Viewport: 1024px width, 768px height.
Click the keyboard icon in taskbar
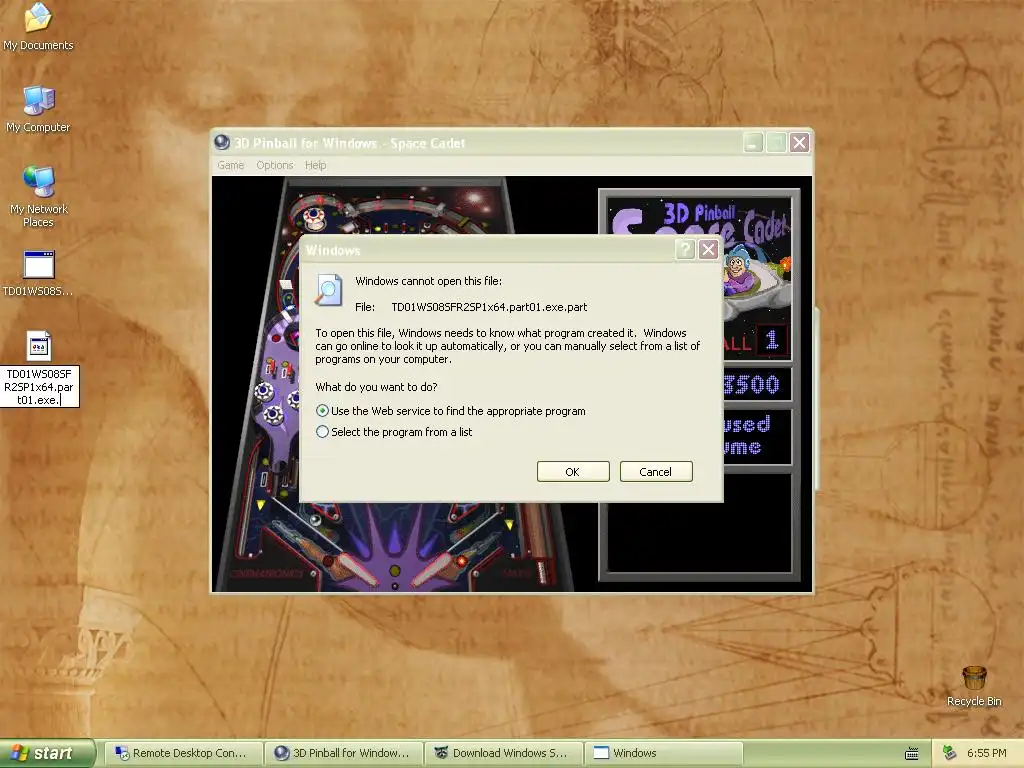(x=912, y=754)
